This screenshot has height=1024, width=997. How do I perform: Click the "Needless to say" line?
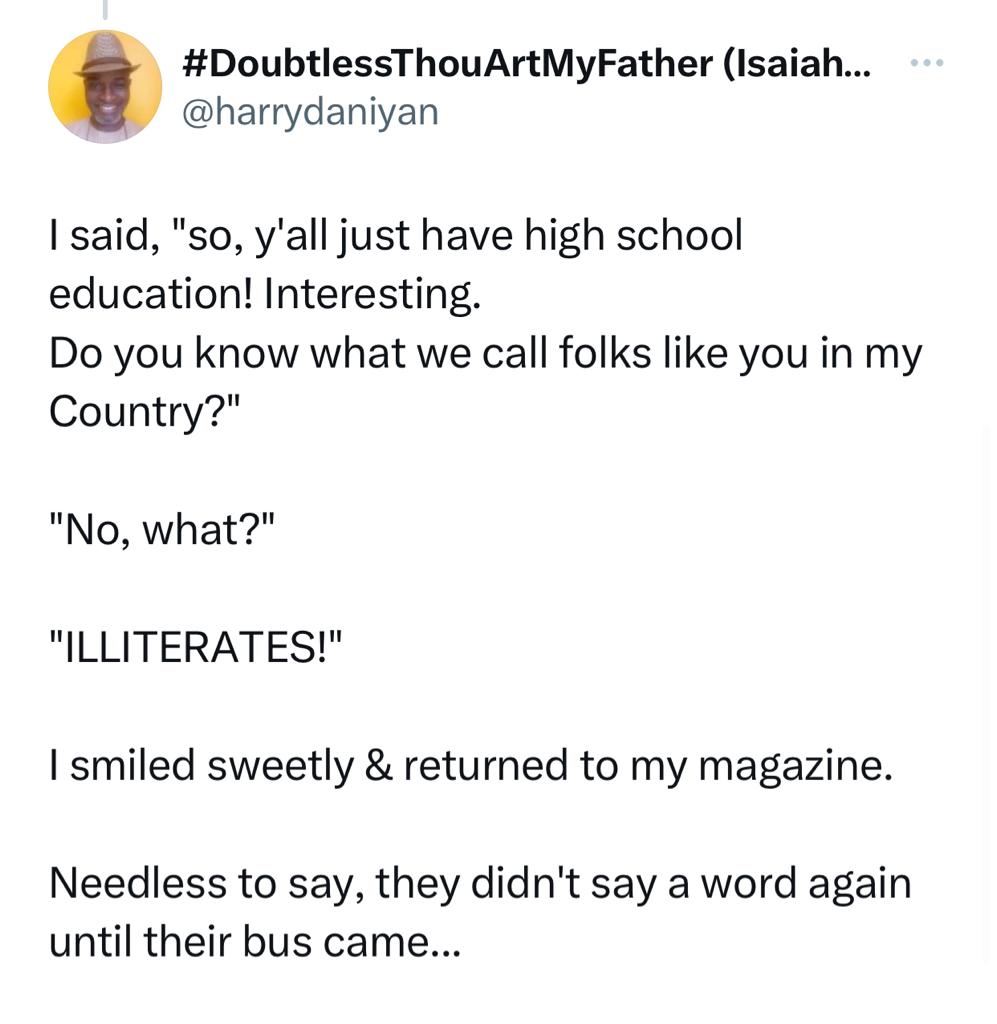[480, 884]
